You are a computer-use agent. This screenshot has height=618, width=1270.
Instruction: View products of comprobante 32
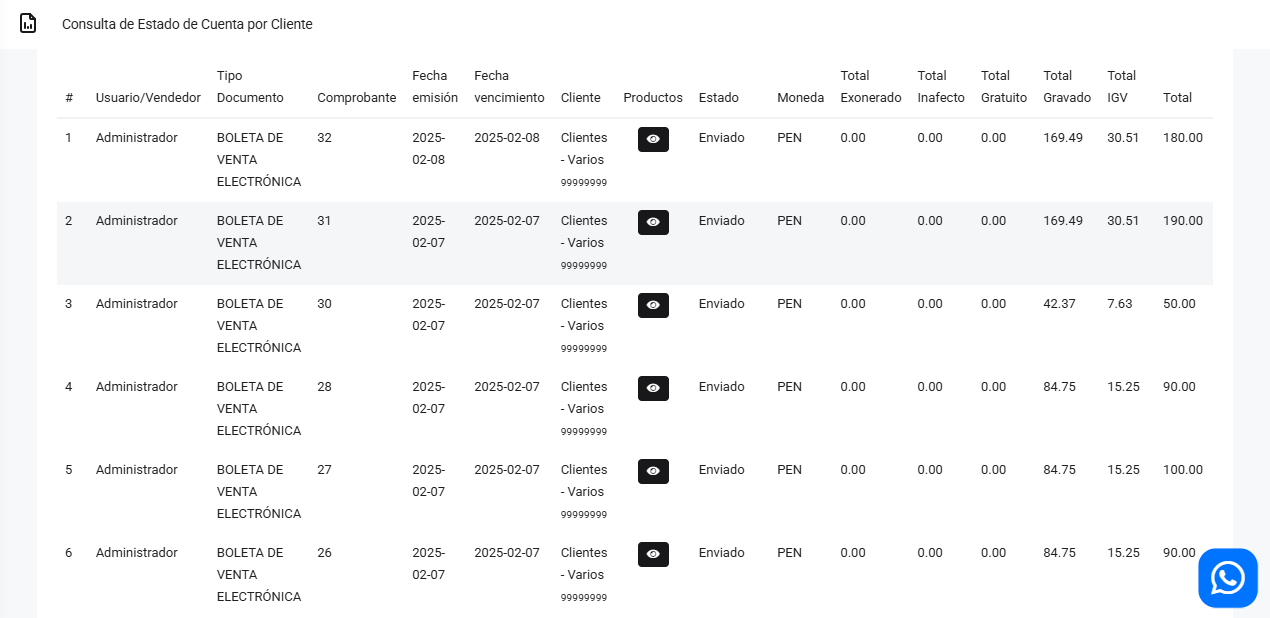click(x=653, y=139)
